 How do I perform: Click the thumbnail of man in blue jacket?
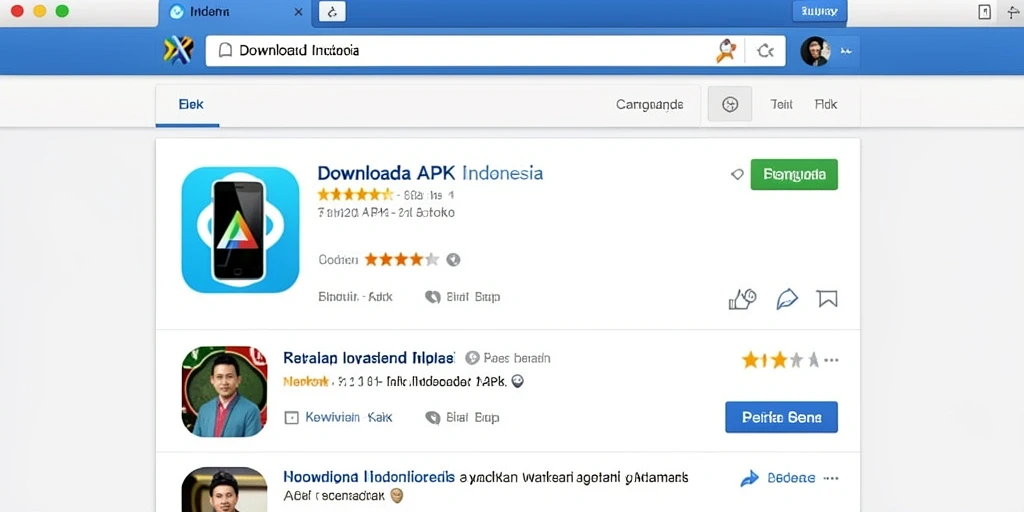(224, 391)
